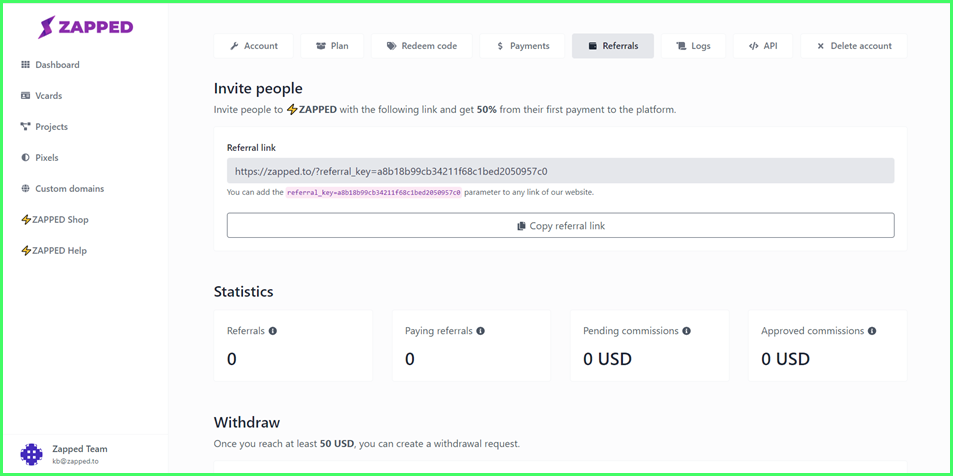Screen dimensions: 953x476
Task: Click the Zapped Team avatar image
Action: tap(32, 454)
